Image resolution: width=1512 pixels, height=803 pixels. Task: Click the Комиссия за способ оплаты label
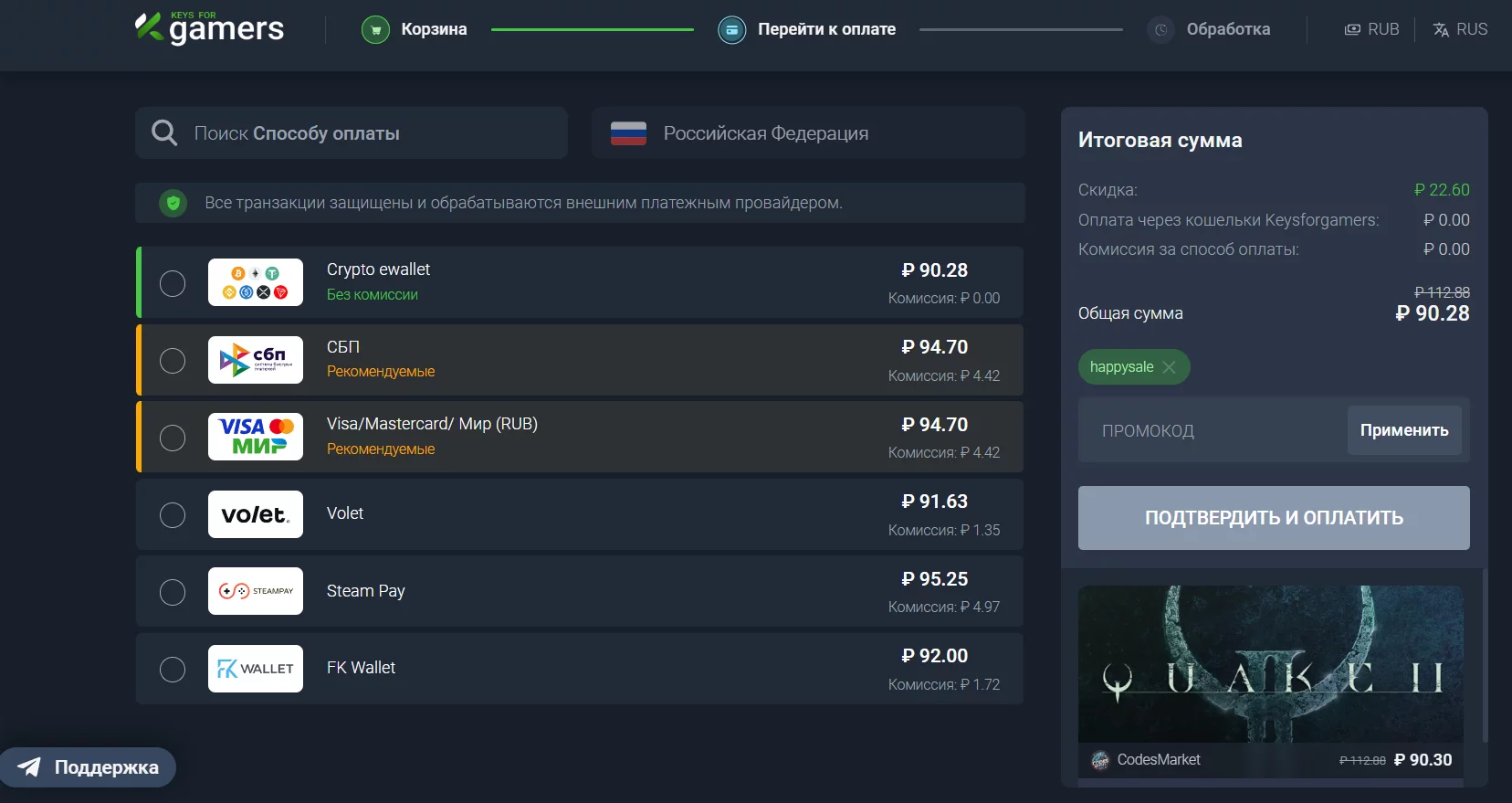click(1188, 249)
